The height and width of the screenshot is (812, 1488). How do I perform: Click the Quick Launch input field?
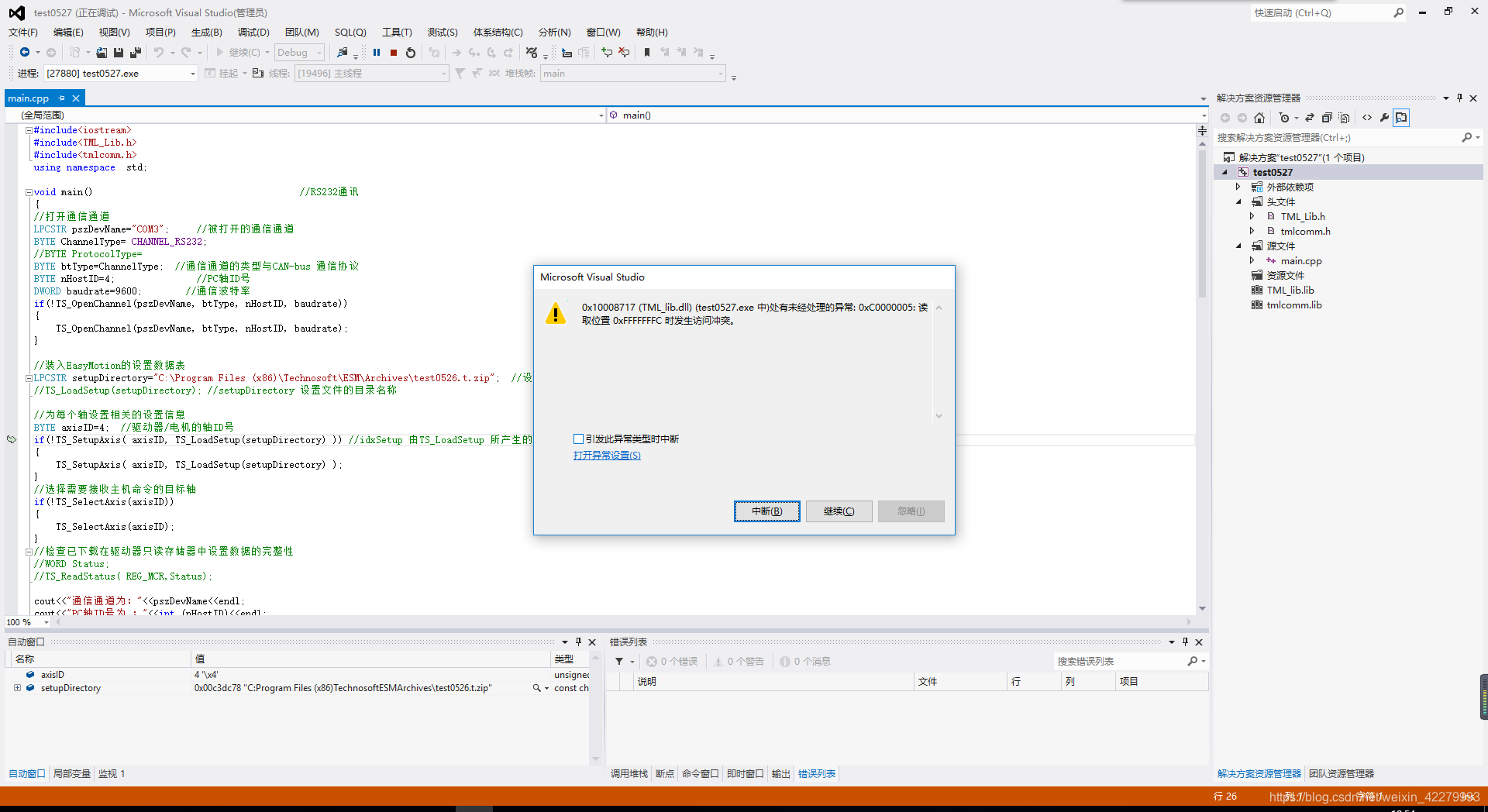(x=1320, y=12)
